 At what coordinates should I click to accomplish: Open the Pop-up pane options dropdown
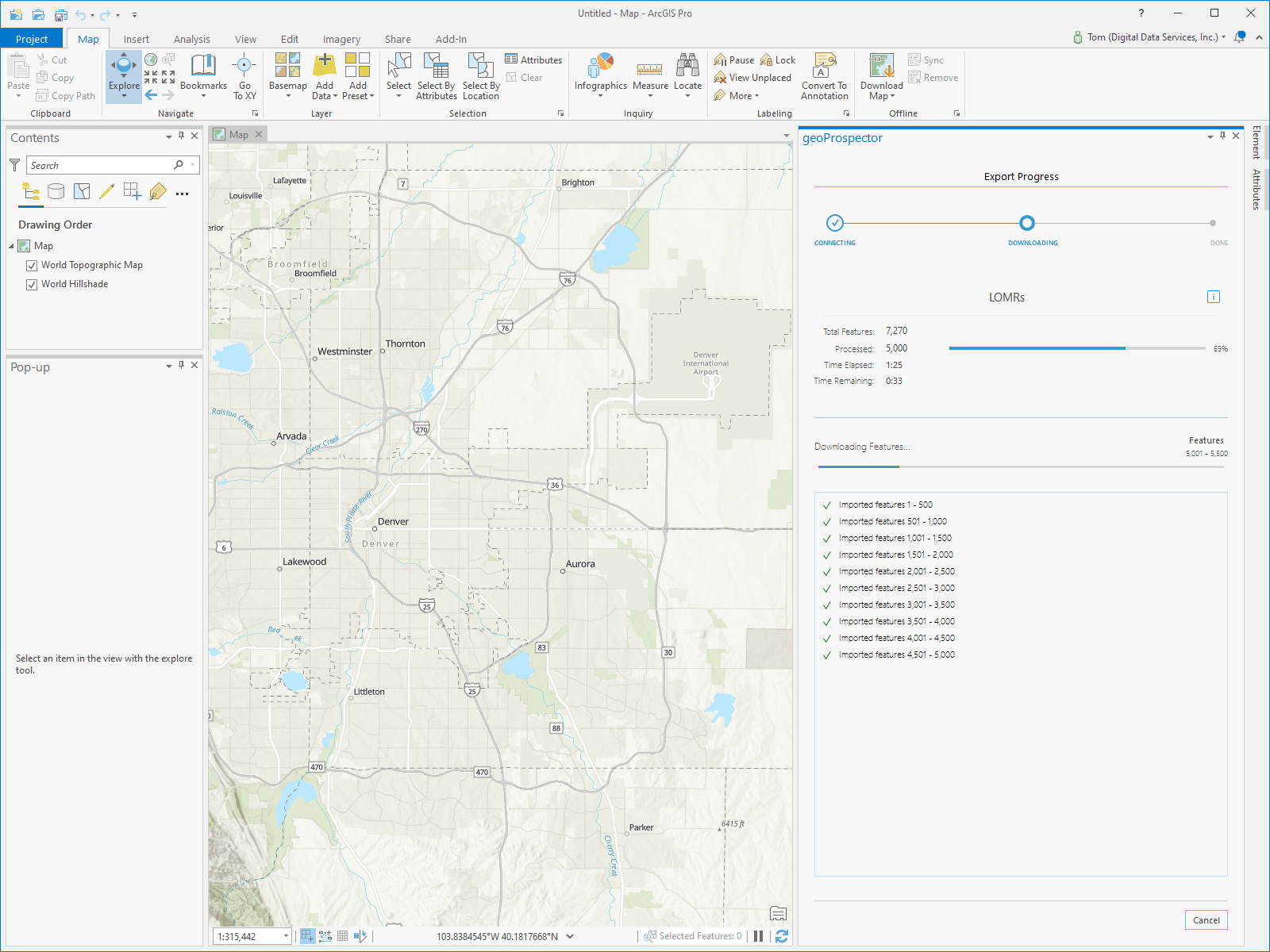pyautogui.click(x=169, y=367)
